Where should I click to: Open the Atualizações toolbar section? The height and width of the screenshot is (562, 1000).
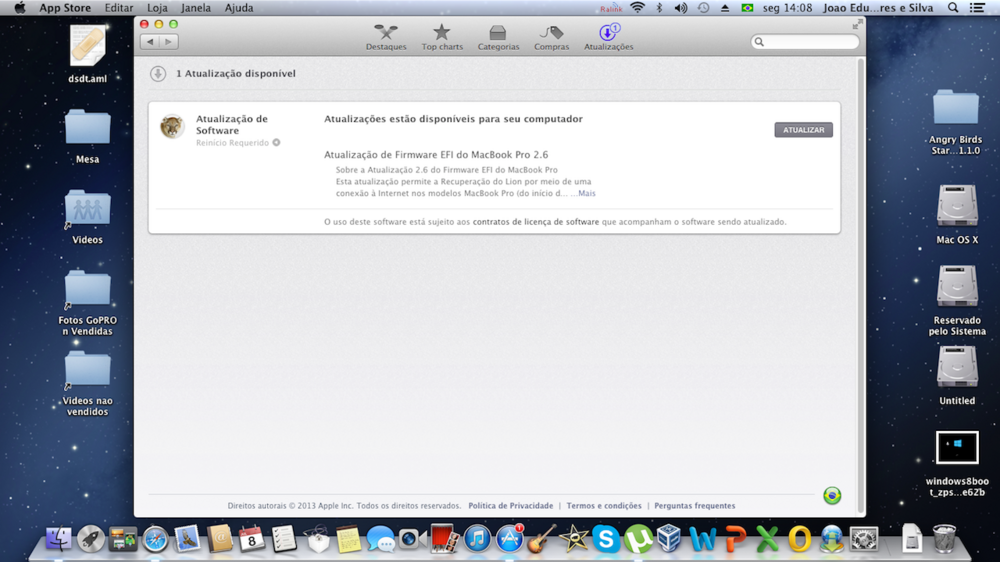pos(608,37)
